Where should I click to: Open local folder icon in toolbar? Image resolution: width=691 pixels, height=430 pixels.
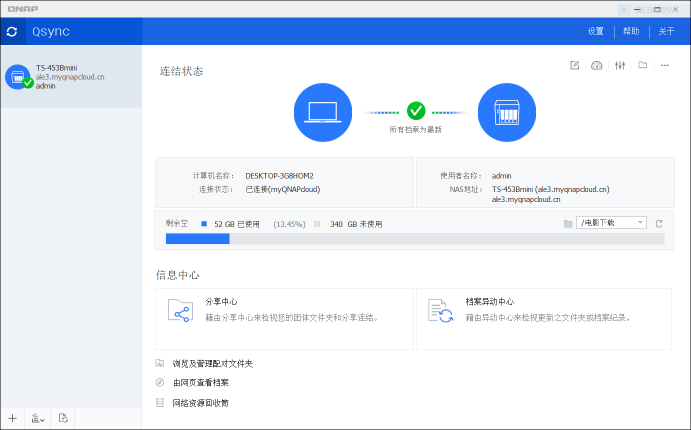coord(643,65)
